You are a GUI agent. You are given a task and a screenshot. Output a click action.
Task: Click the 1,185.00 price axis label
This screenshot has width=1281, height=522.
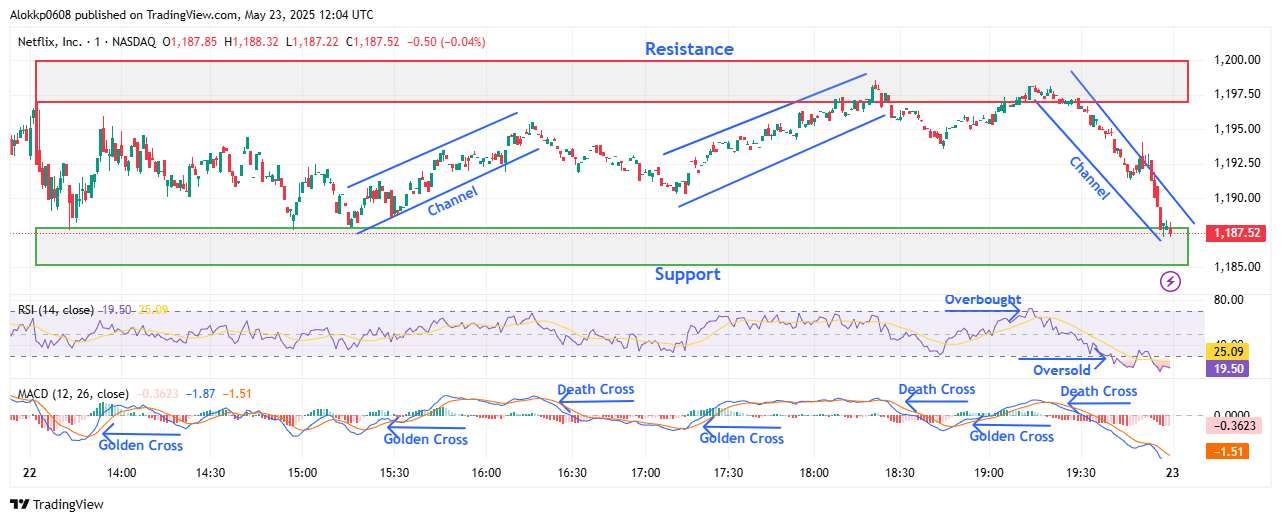coord(1236,267)
